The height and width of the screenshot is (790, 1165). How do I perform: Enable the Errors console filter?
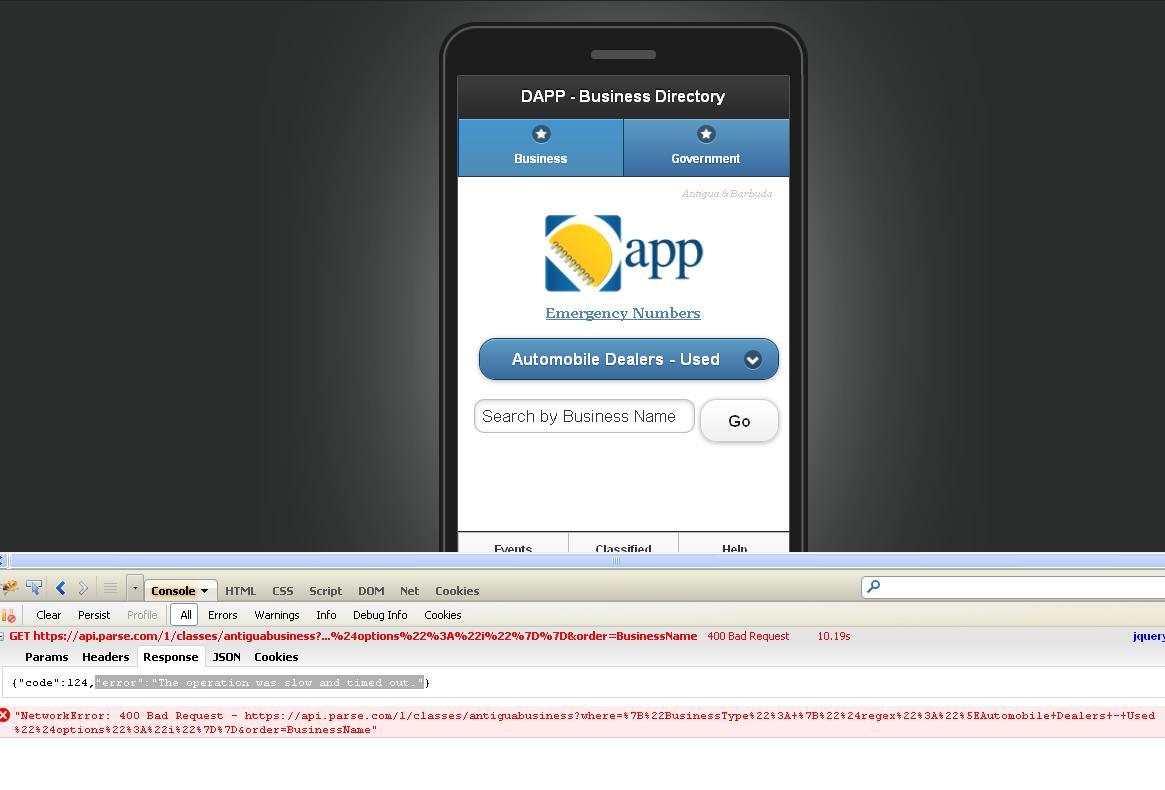coord(222,615)
